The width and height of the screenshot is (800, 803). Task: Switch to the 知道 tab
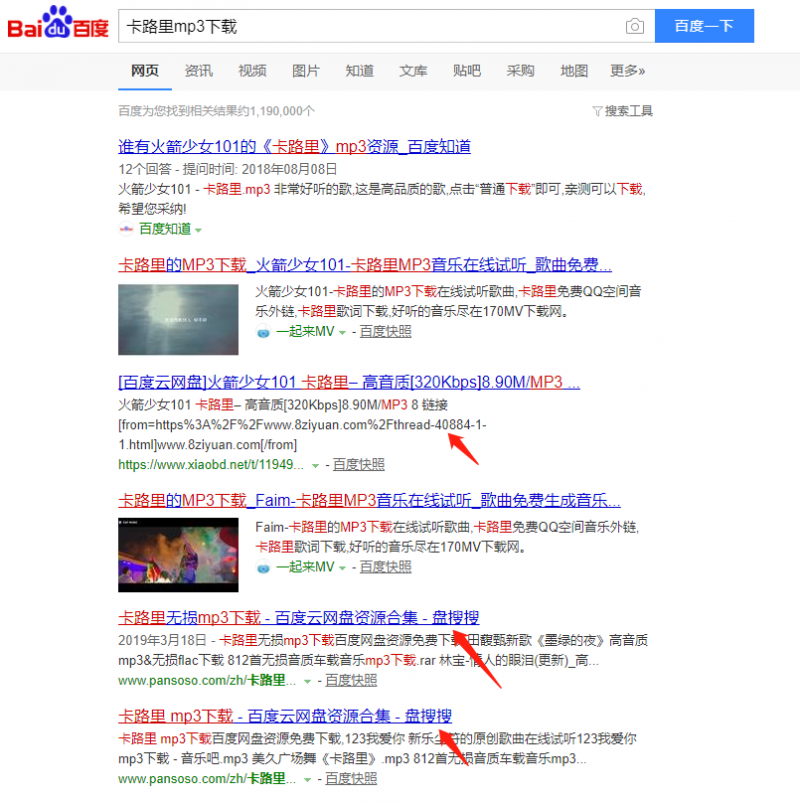360,71
